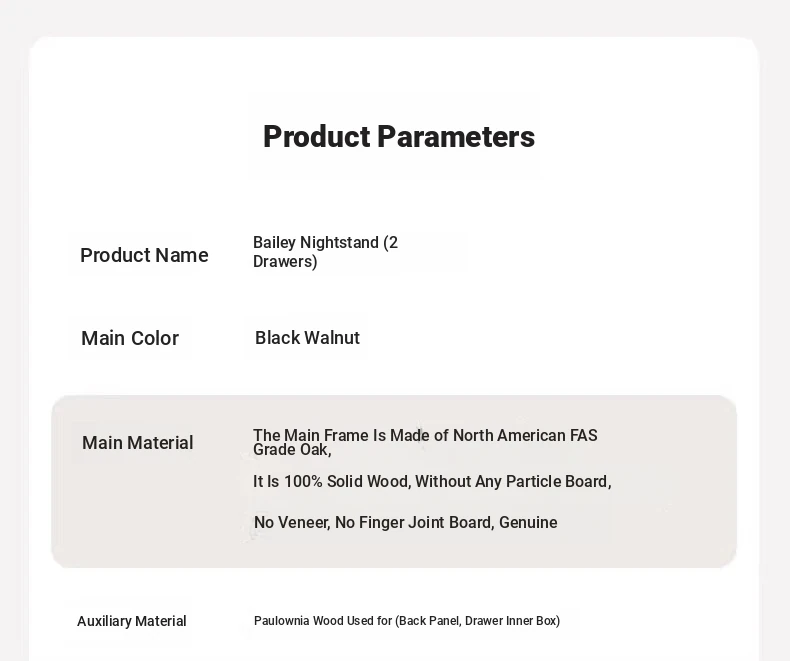This screenshot has height=661, width=790.
Task: Select the Auxiliary Material label
Action: click(x=131, y=621)
